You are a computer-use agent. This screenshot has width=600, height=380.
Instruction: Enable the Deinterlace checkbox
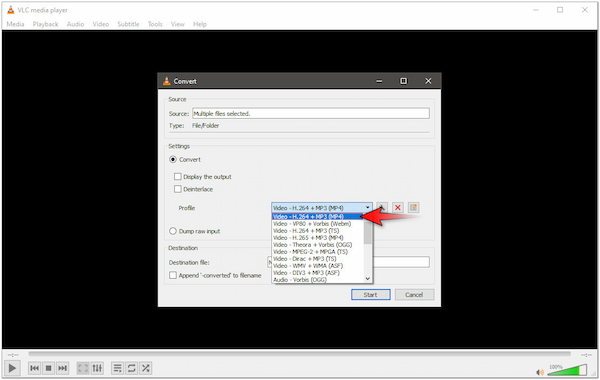(178, 189)
